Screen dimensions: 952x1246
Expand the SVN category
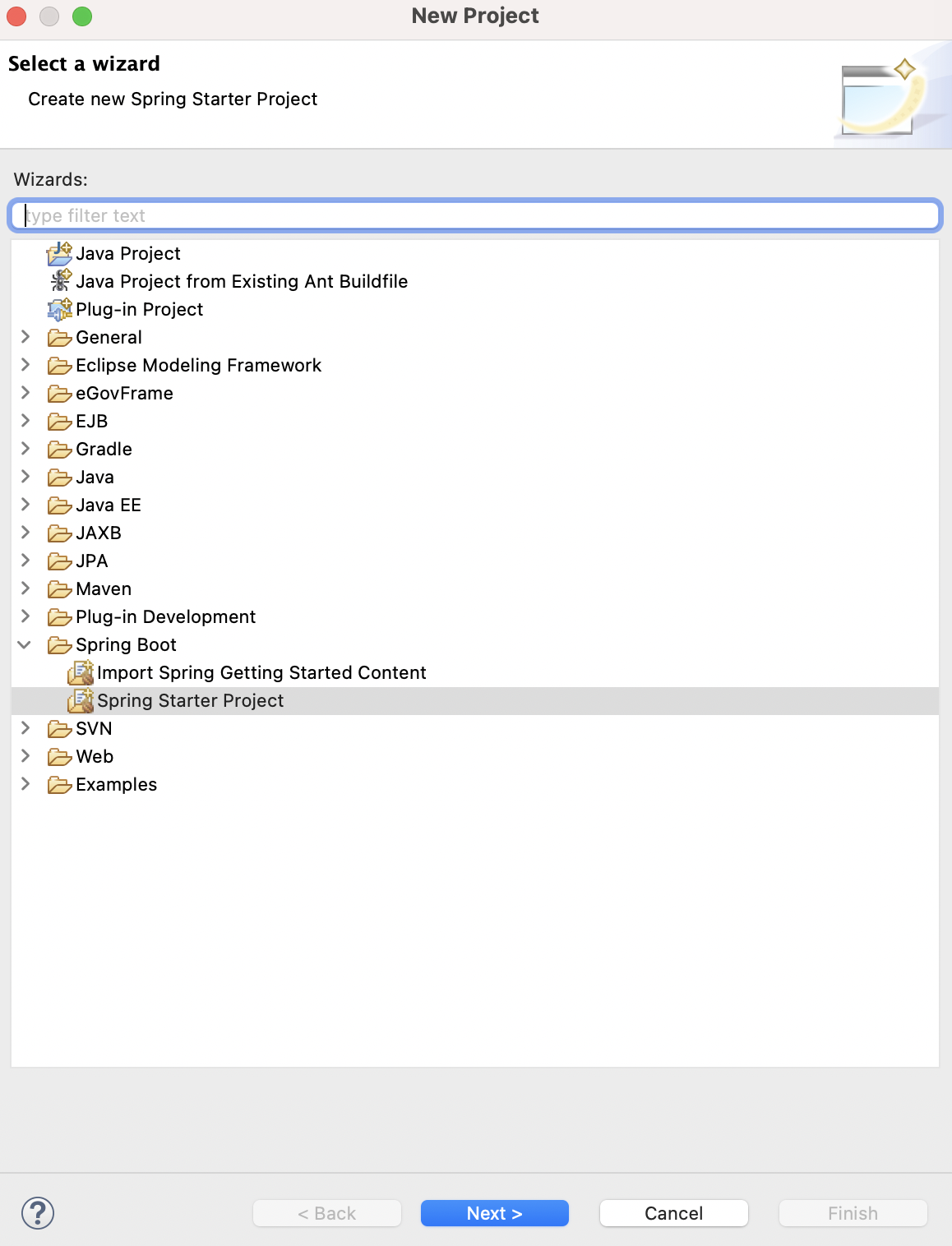coord(25,728)
